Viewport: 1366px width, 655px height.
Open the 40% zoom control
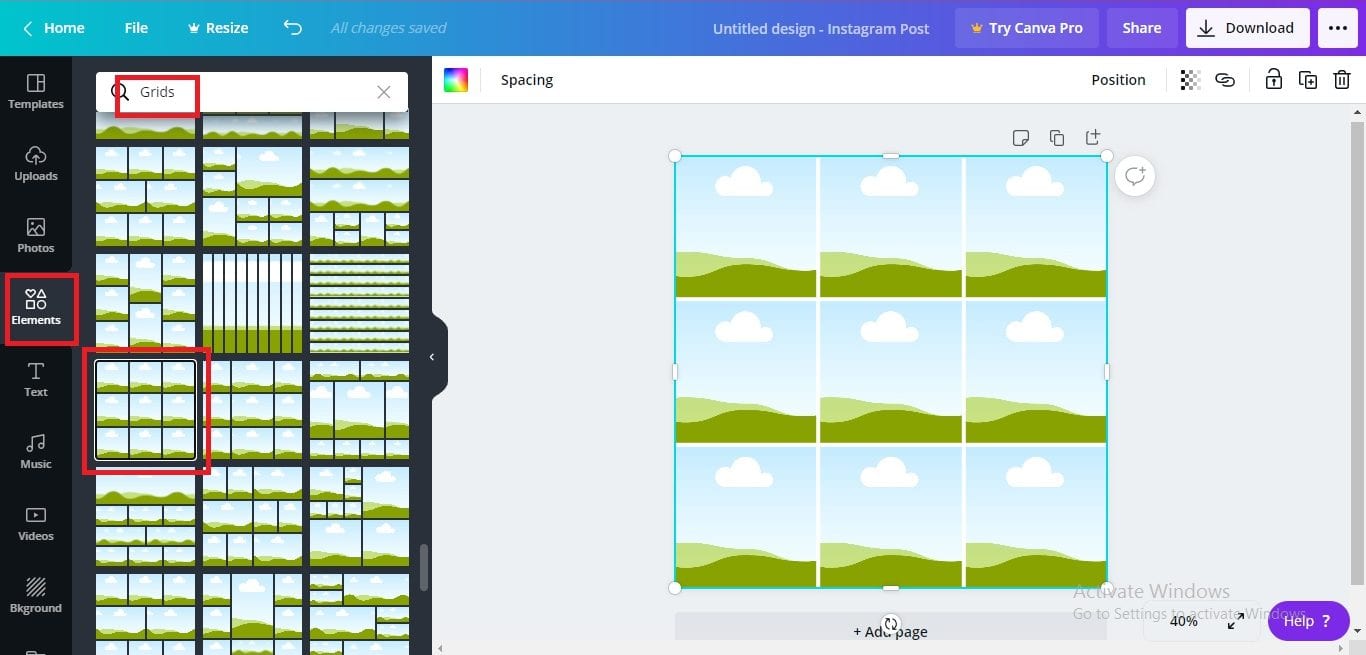[1184, 621]
